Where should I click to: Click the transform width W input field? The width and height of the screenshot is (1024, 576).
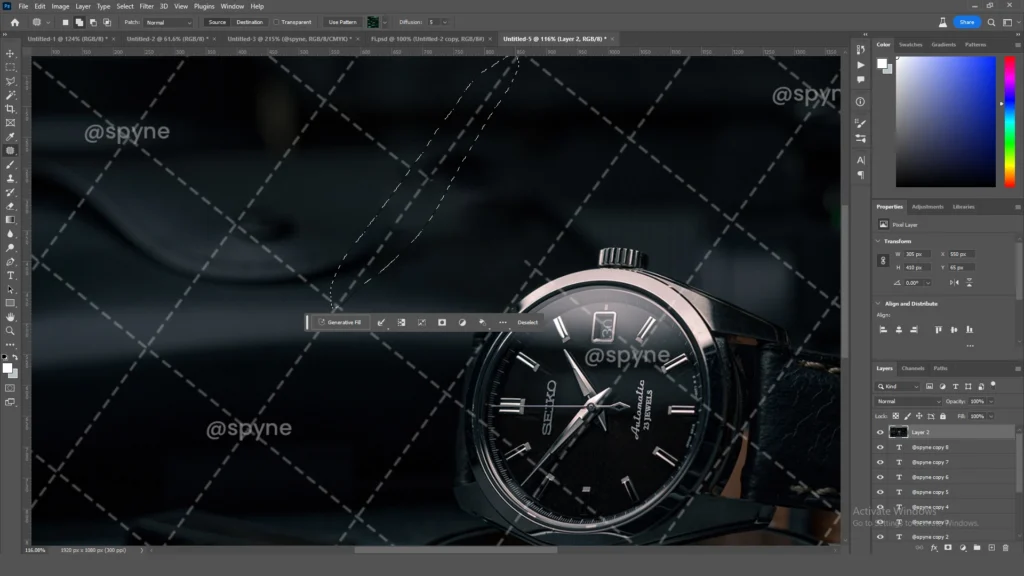(916, 254)
